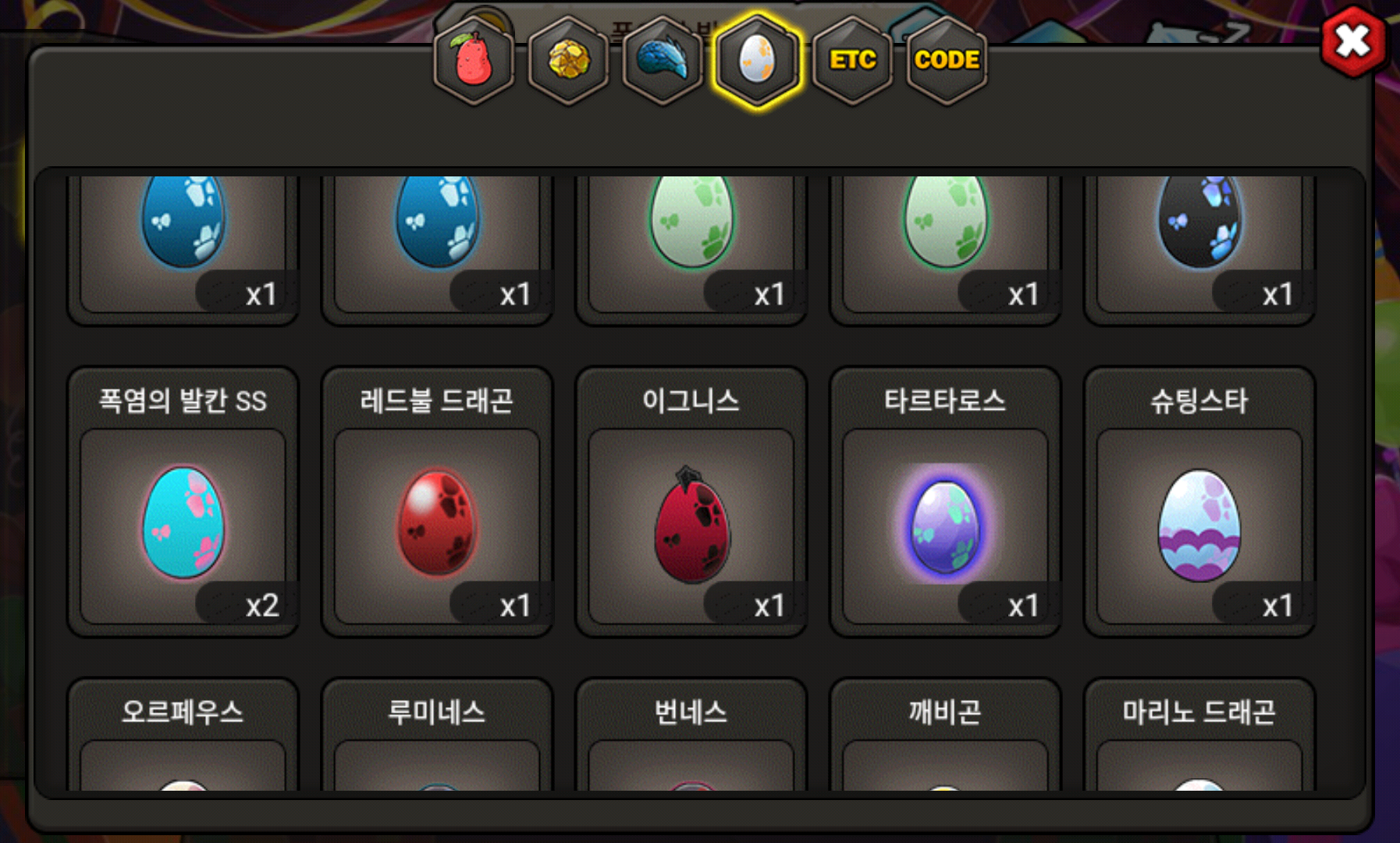Click the first blue egg in top row
Image resolution: width=1400 pixels, height=843 pixels.
[x=183, y=248]
